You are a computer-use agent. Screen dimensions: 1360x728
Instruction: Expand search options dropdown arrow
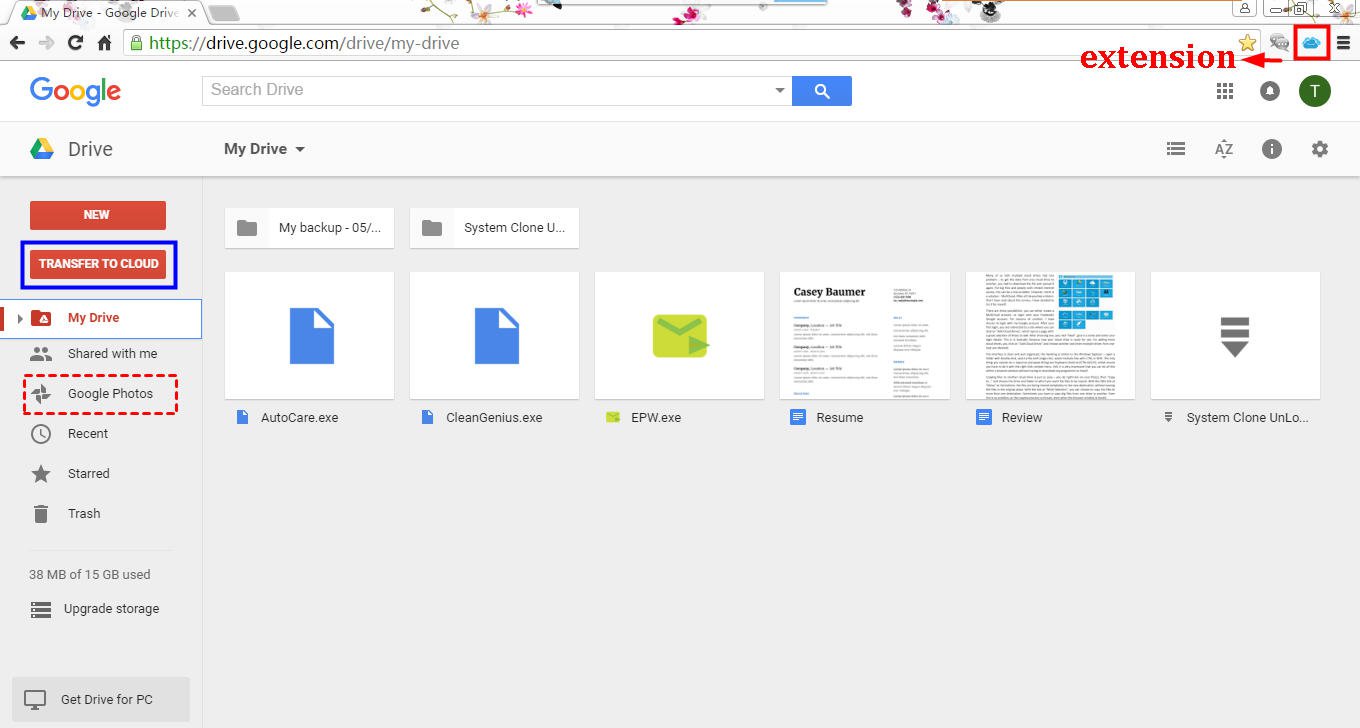(x=780, y=90)
